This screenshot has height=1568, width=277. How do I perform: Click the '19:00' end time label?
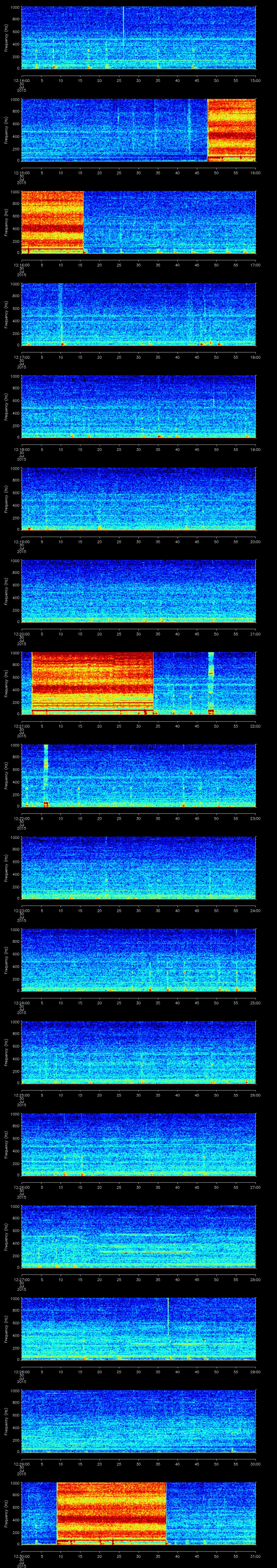255,449
